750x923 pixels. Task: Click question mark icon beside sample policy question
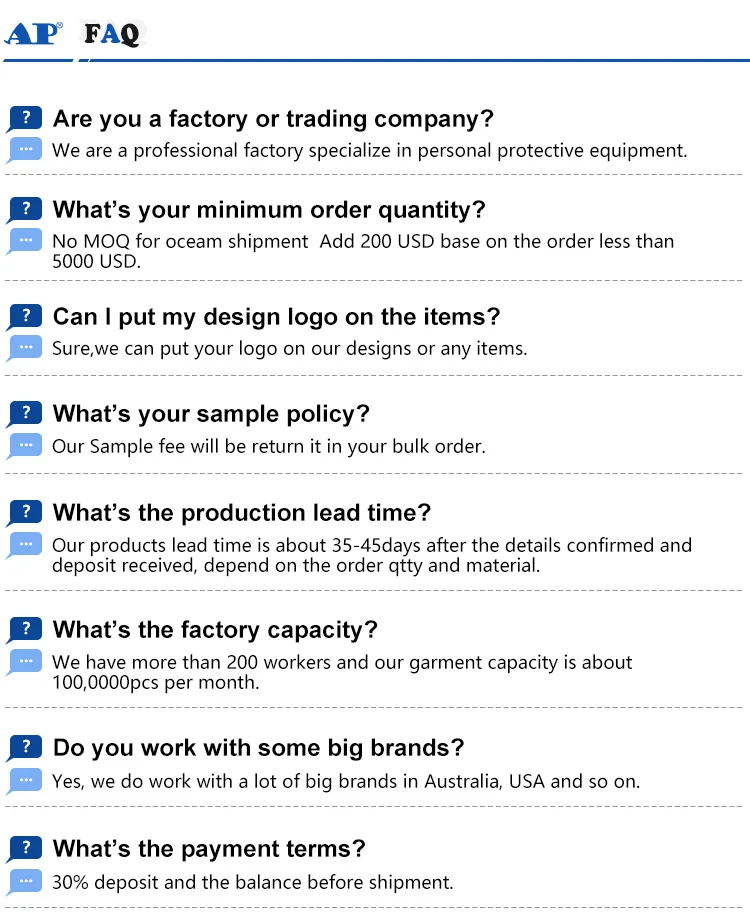[25, 414]
